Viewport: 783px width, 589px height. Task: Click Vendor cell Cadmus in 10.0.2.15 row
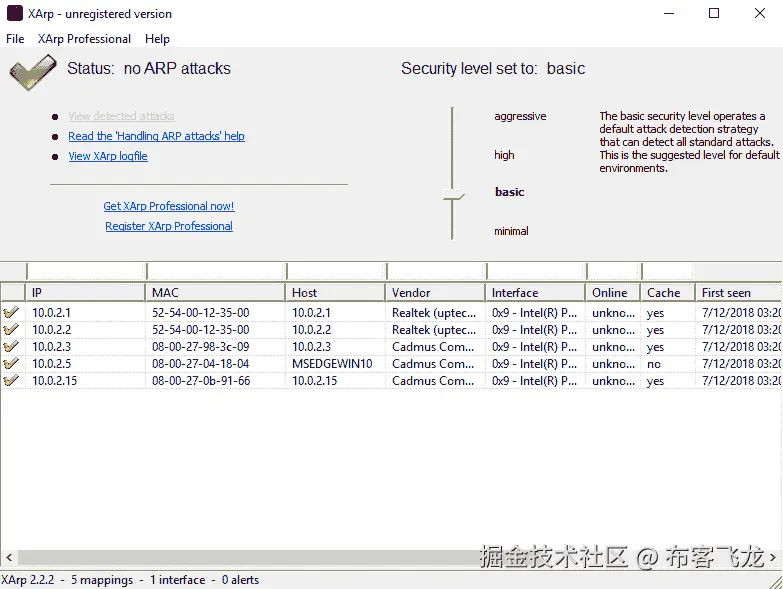pyautogui.click(x=433, y=381)
